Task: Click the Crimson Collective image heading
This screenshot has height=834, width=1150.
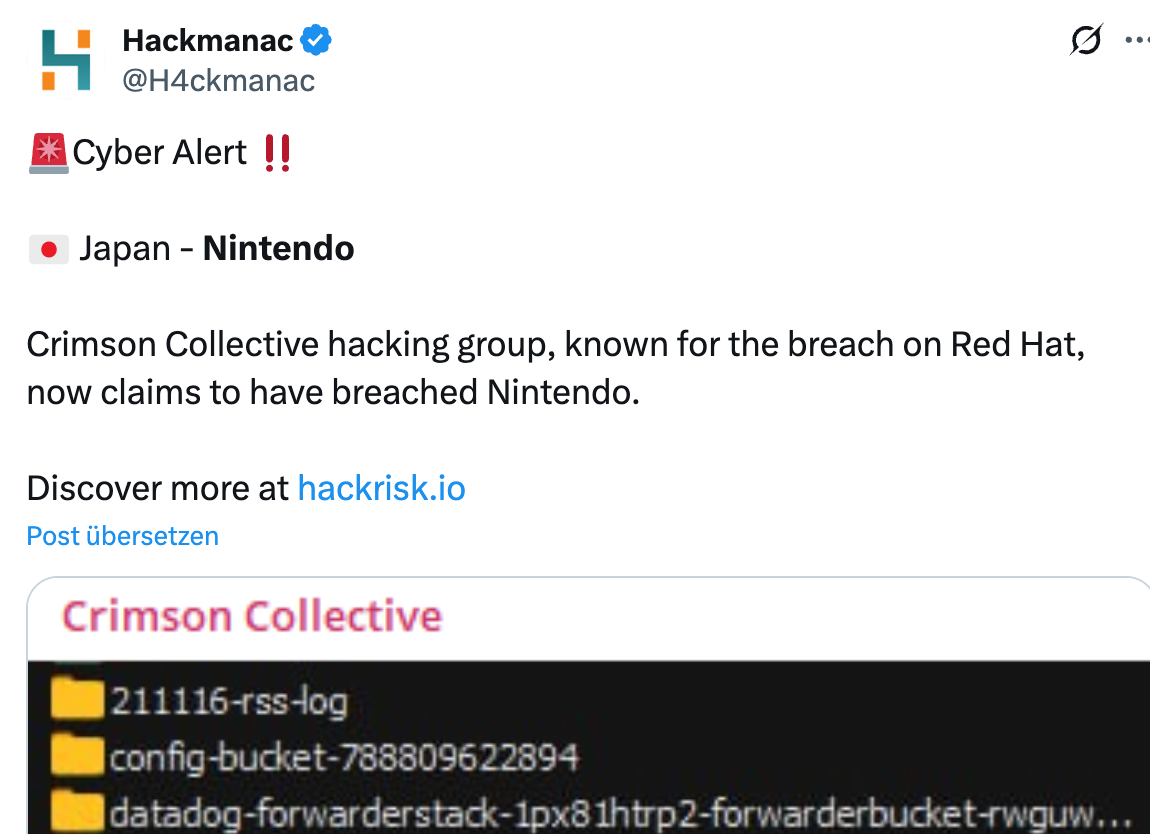Action: coord(252,617)
